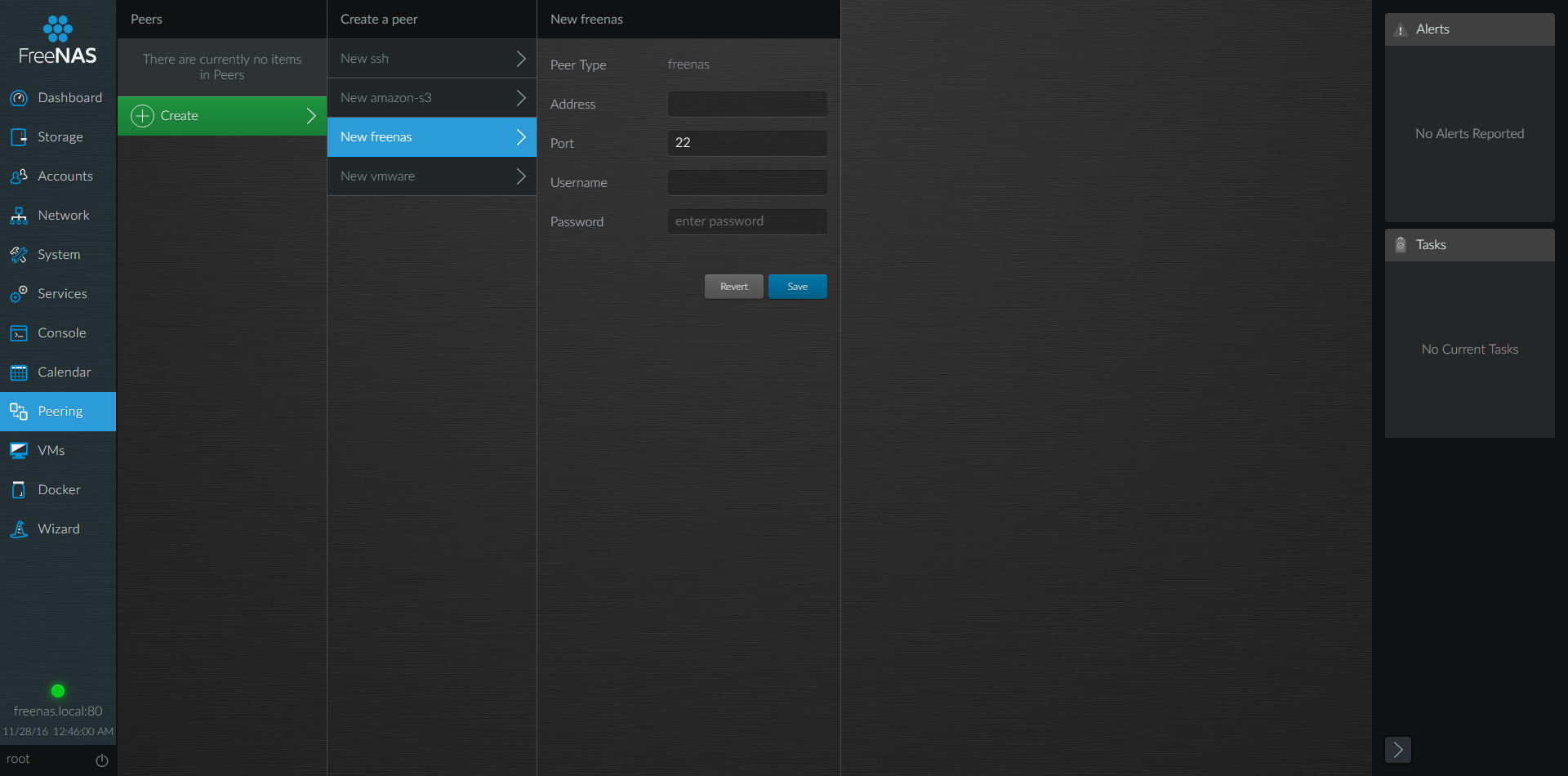The width and height of the screenshot is (1568, 776).
Task: Start the Wizard from the sidebar
Action: pos(57,528)
